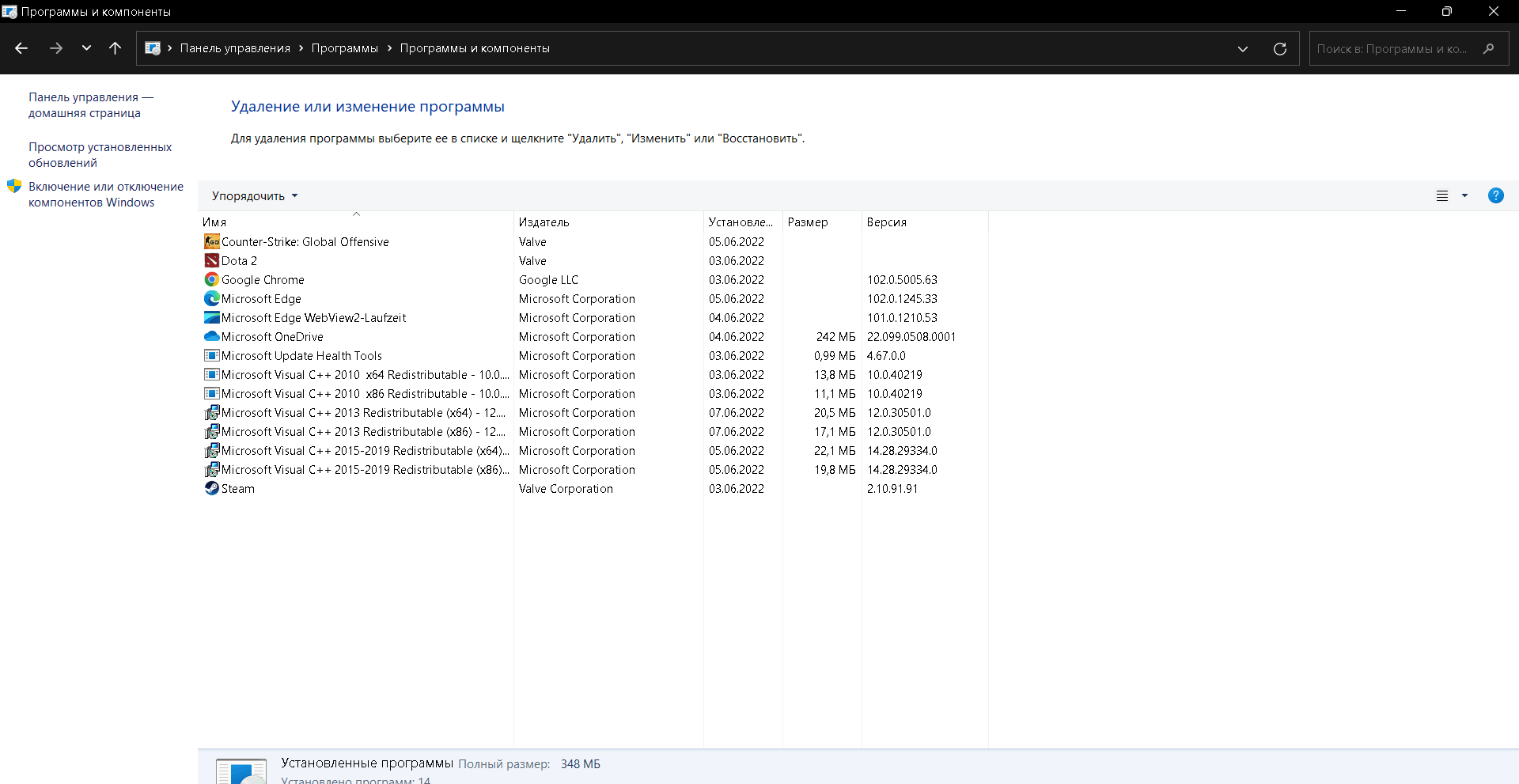
Task: Open Просмотр установленных обновлений link
Action: click(100, 154)
